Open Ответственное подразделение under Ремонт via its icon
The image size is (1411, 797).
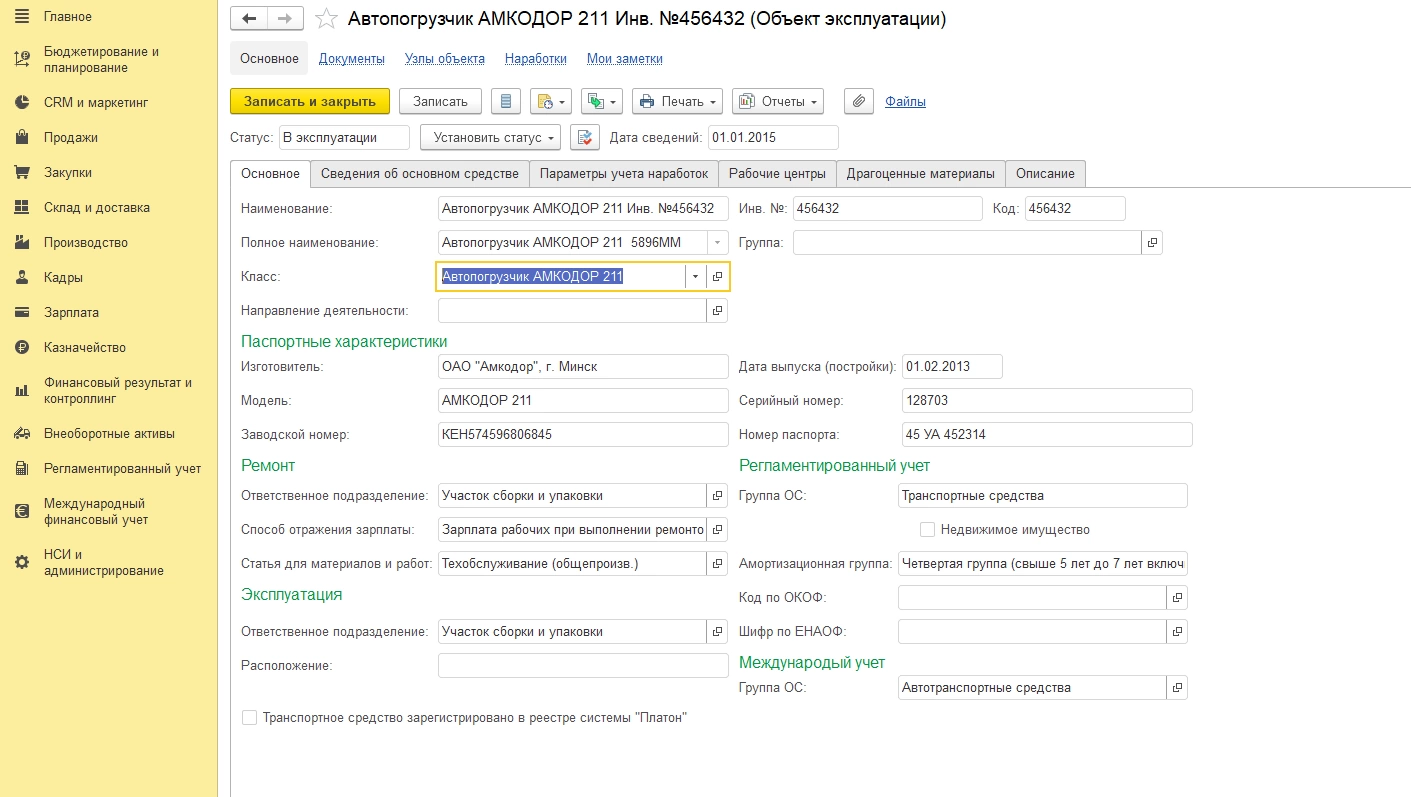click(x=717, y=496)
